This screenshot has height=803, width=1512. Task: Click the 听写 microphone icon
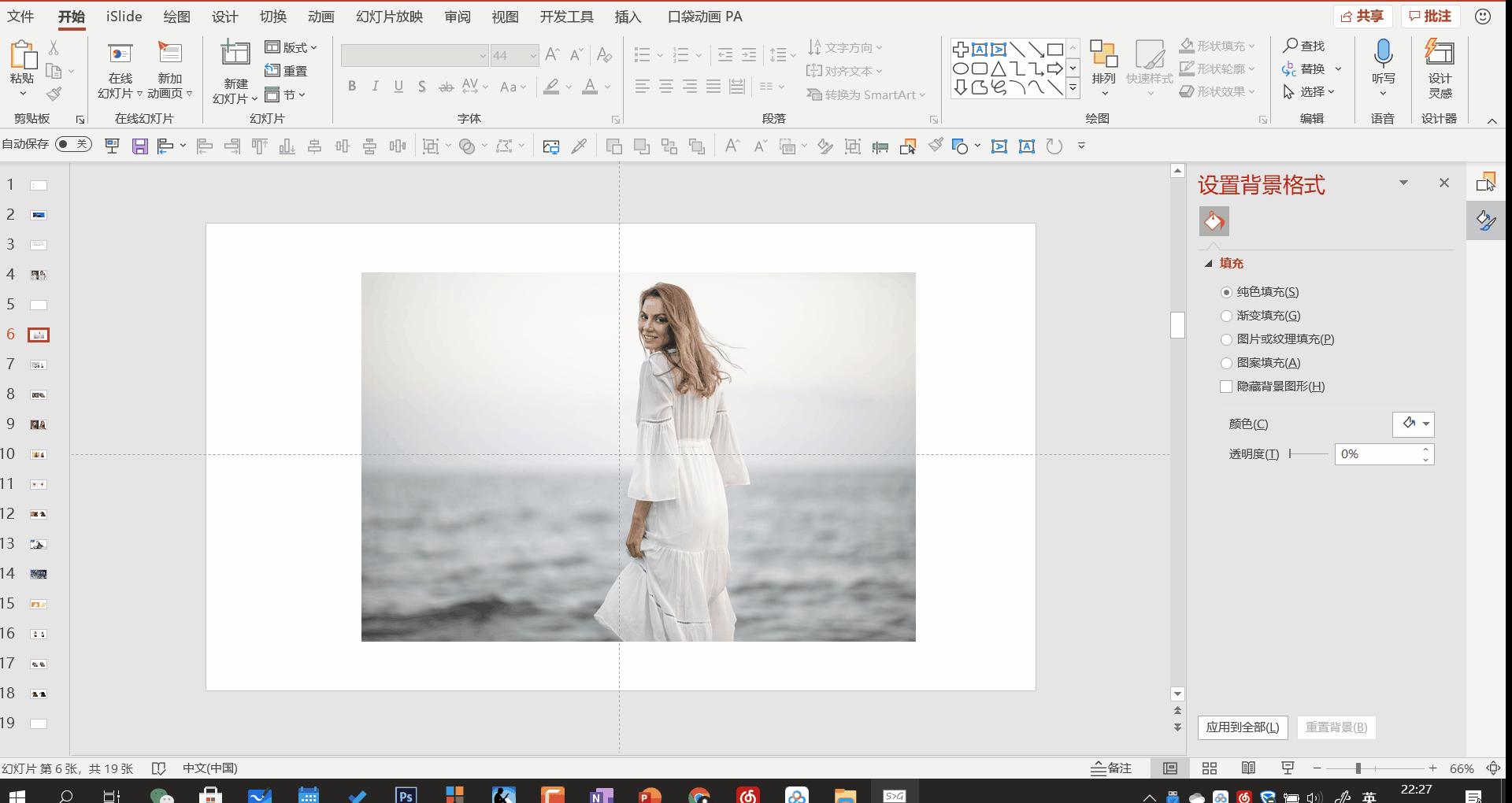[1383, 55]
